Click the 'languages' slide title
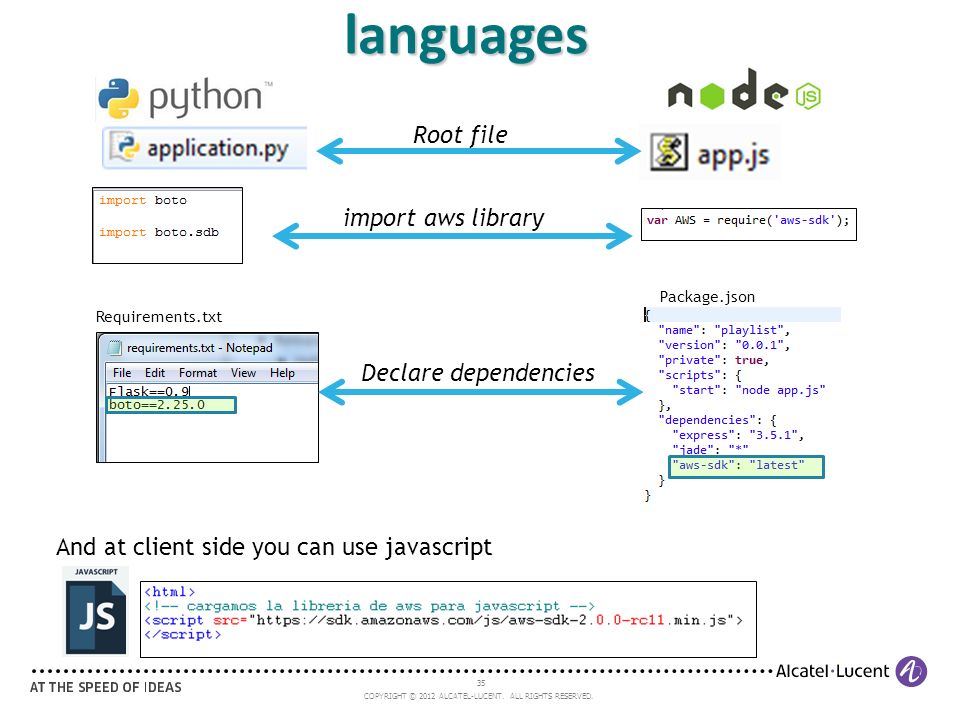 467,37
